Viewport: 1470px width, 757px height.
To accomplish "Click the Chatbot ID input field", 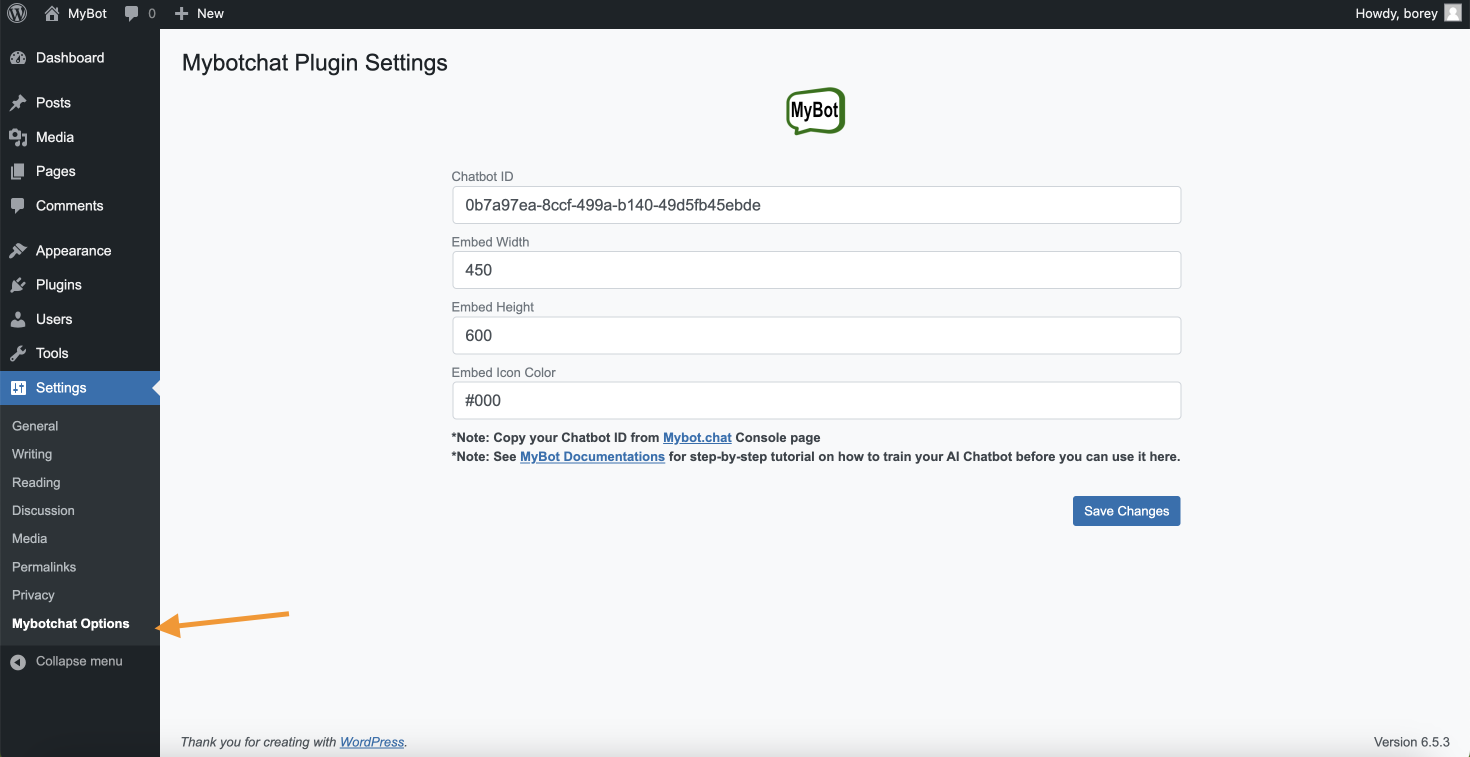I will tap(816, 205).
